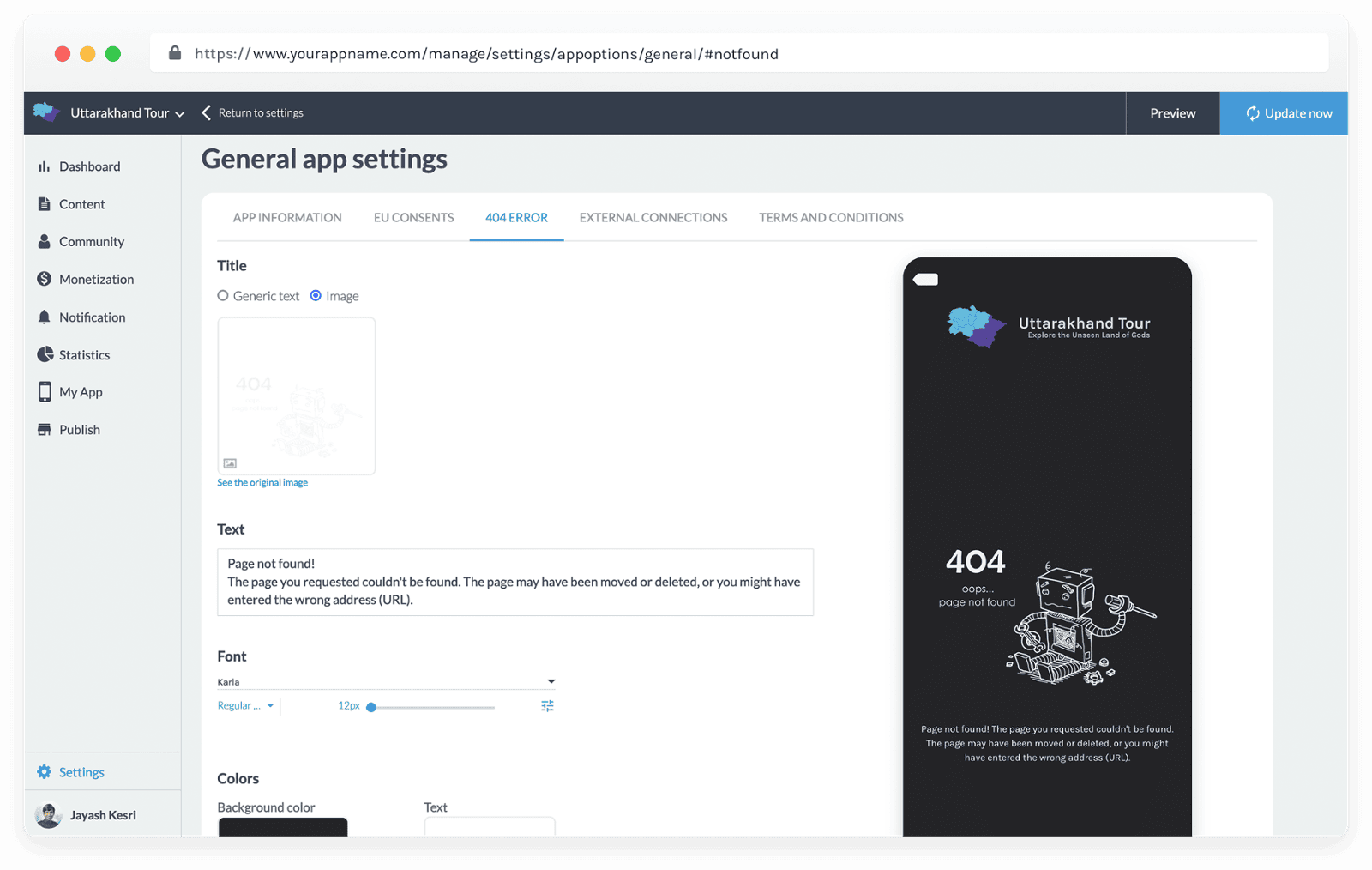Click the Dashboard bar chart icon
1372x870 pixels.
pos(44,166)
